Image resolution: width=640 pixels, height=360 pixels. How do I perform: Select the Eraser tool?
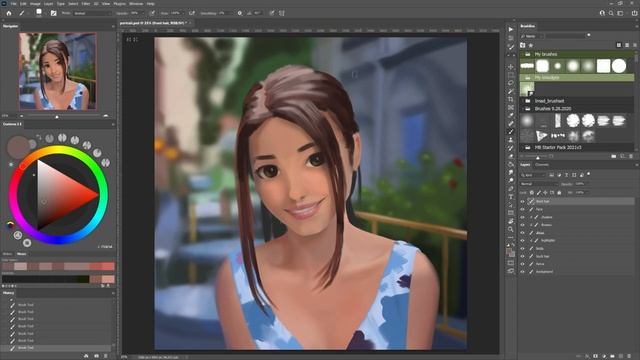pos(511,156)
